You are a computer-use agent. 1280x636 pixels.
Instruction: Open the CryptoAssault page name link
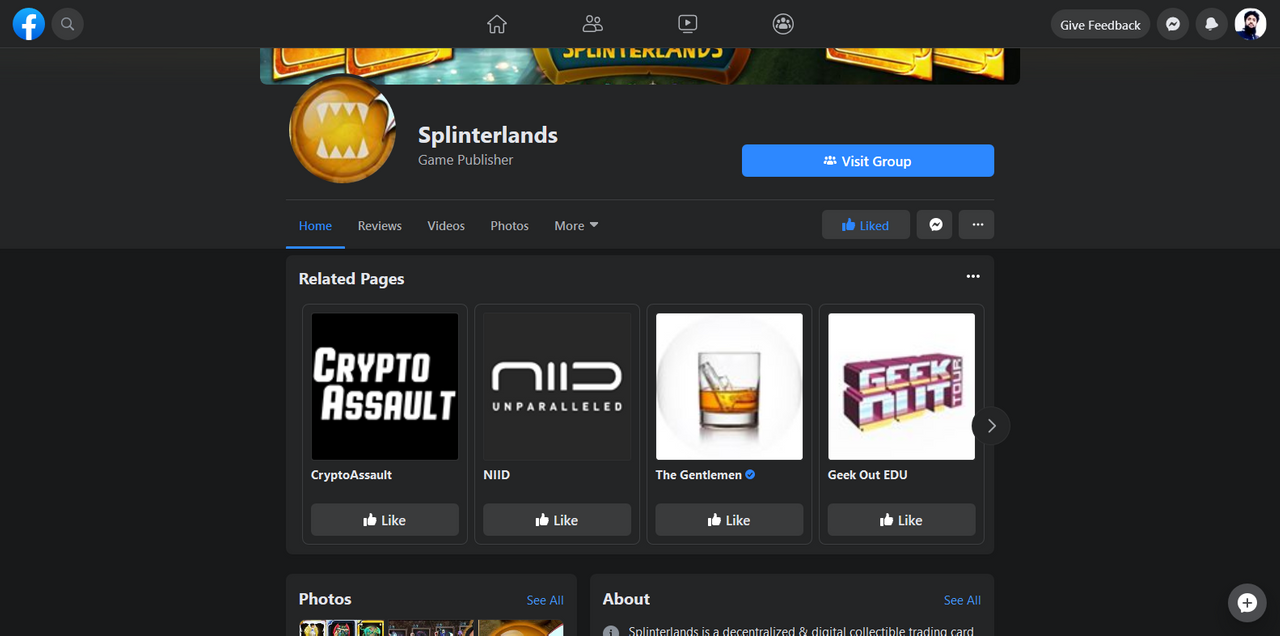pyautogui.click(x=351, y=475)
